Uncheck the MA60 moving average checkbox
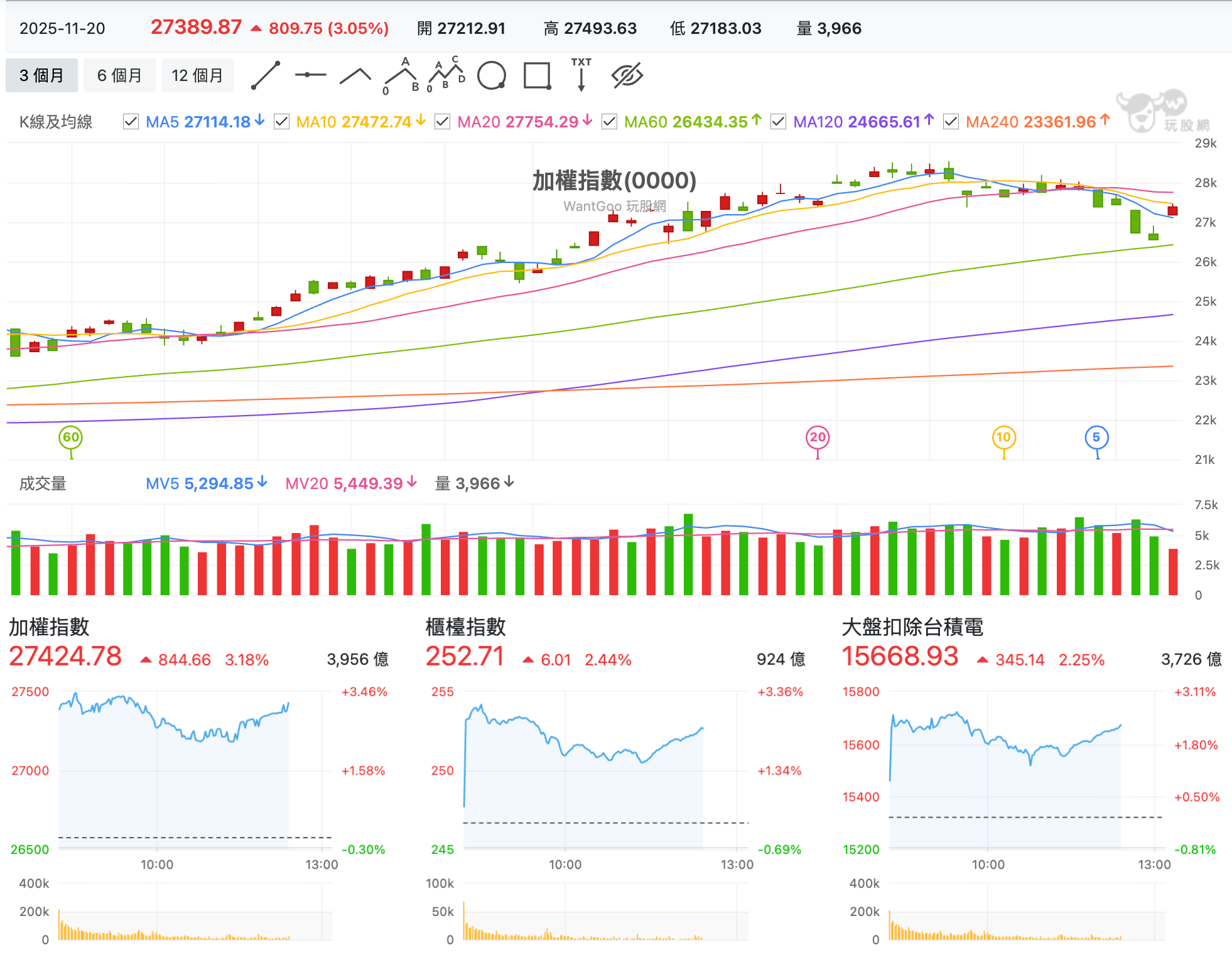Screen dimensions: 1232x953 coord(609,122)
